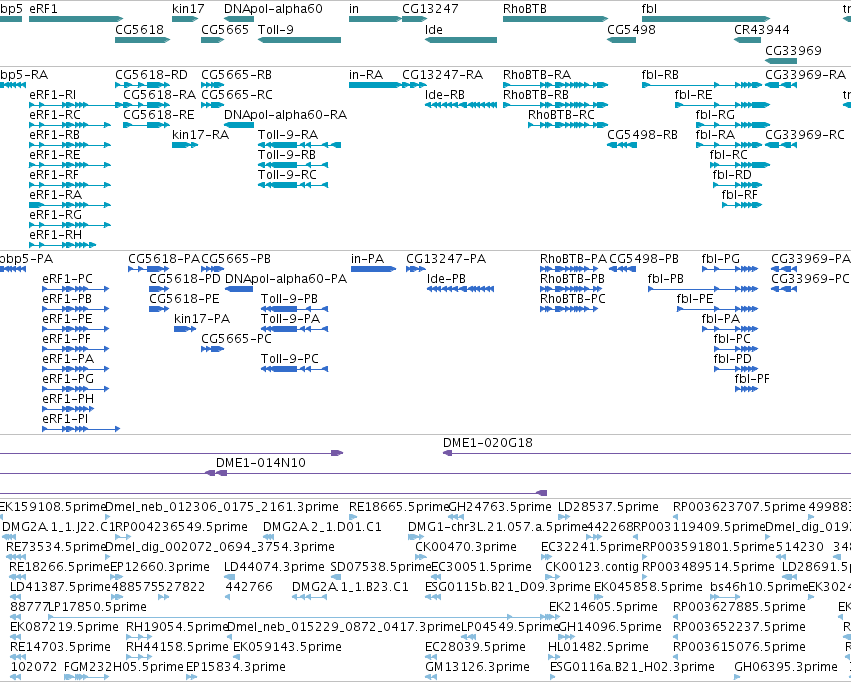Click protein CG5665-PC label
The width and height of the screenshot is (851, 682).
(236, 339)
